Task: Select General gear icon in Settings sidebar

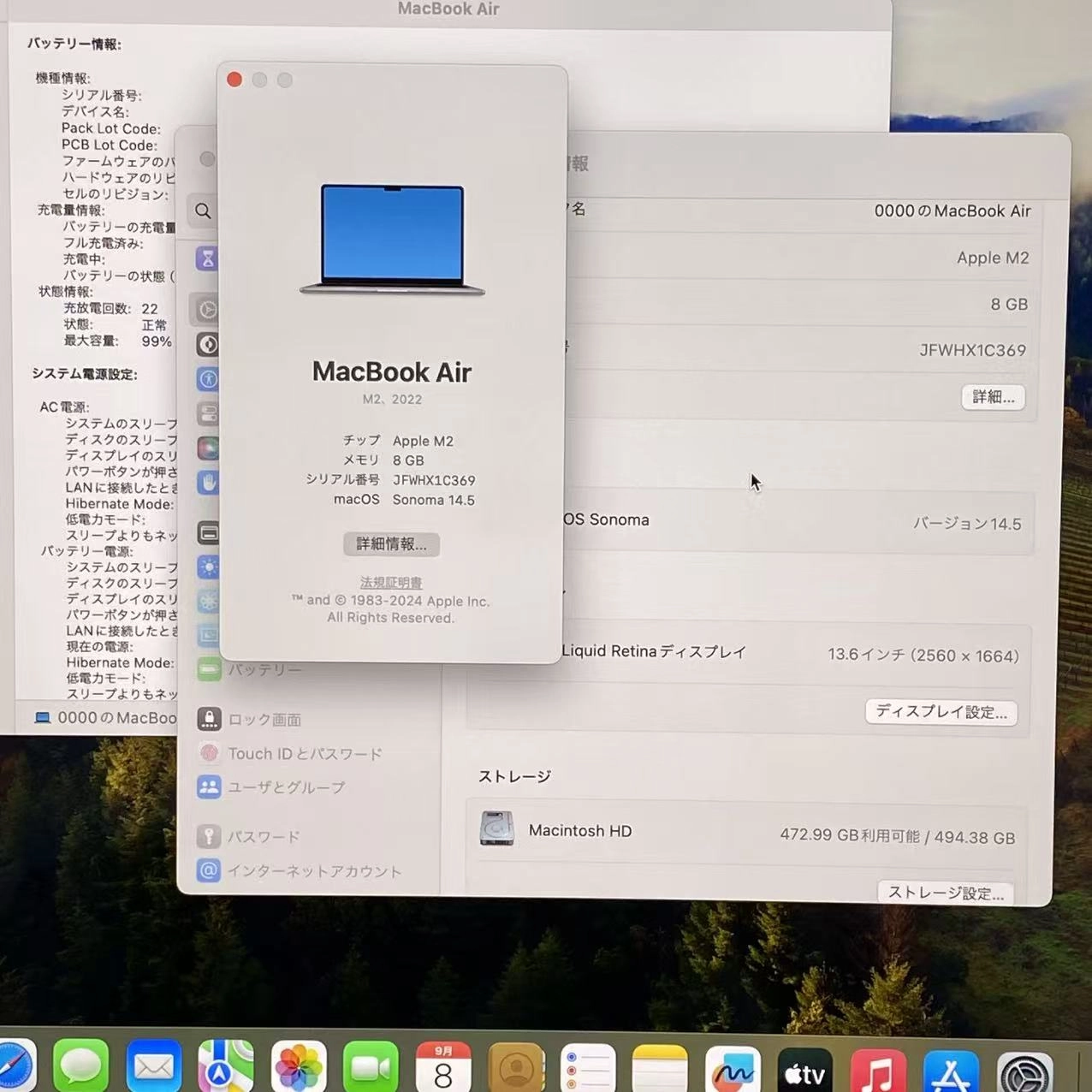Action: click(207, 309)
